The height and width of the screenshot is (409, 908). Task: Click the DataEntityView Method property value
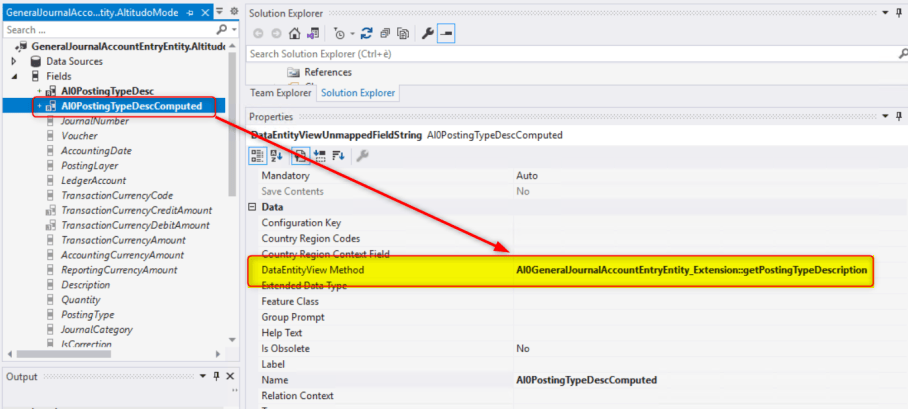tap(691, 270)
